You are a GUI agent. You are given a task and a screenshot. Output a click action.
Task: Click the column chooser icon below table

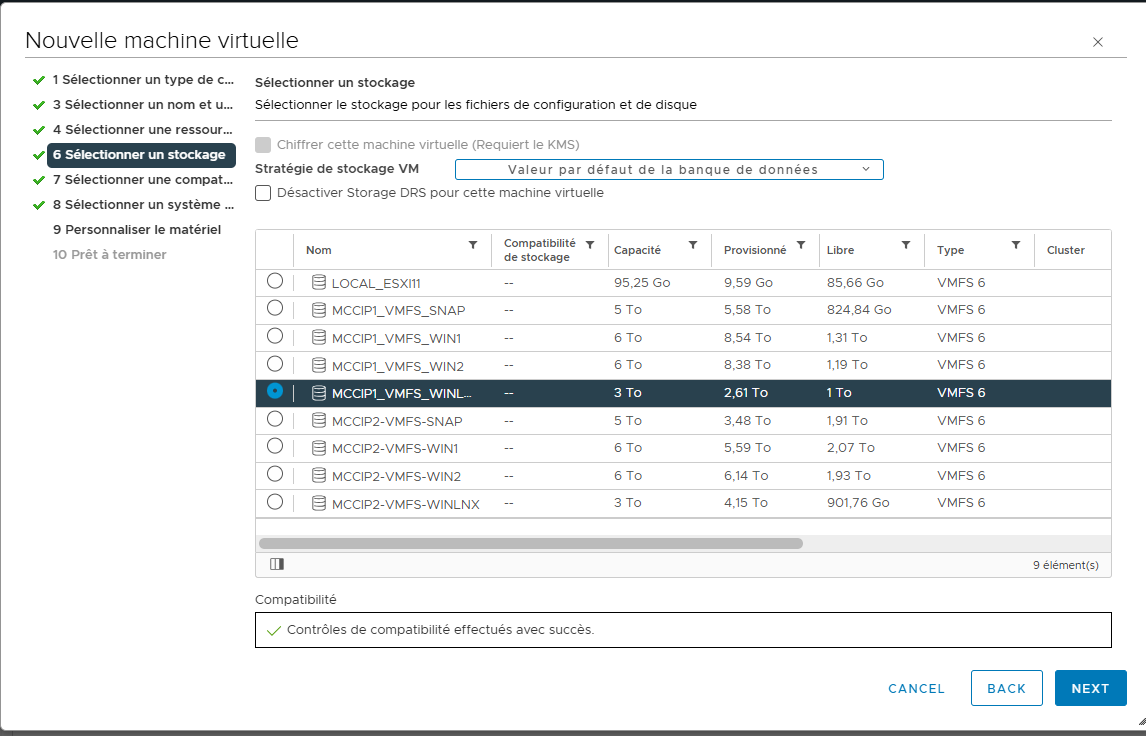click(277, 565)
